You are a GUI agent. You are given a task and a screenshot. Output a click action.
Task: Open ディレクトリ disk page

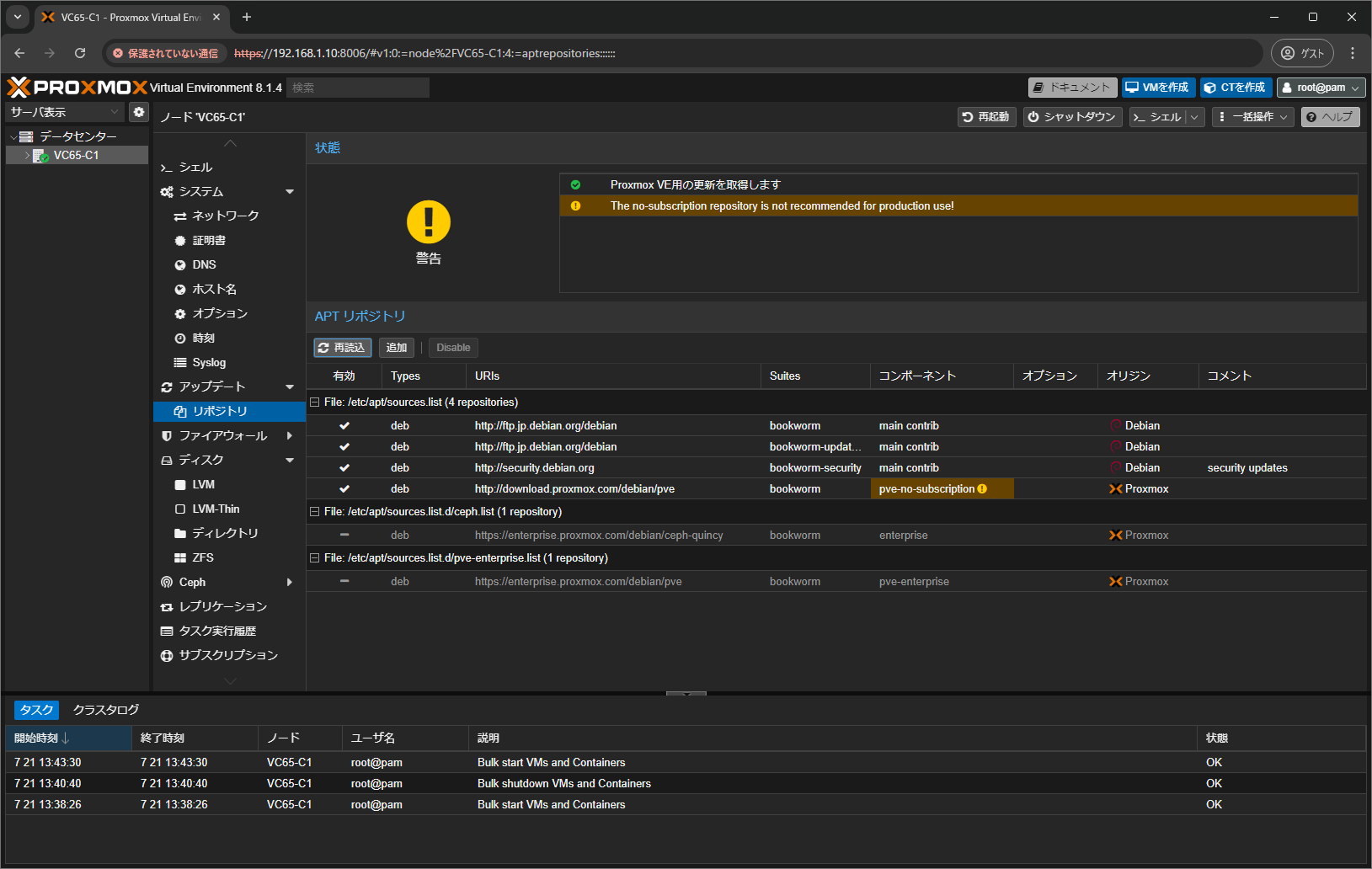[x=225, y=533]
